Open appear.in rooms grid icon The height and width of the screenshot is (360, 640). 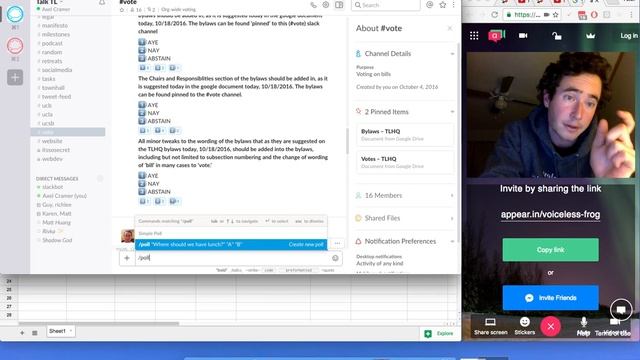click(474, 36)
